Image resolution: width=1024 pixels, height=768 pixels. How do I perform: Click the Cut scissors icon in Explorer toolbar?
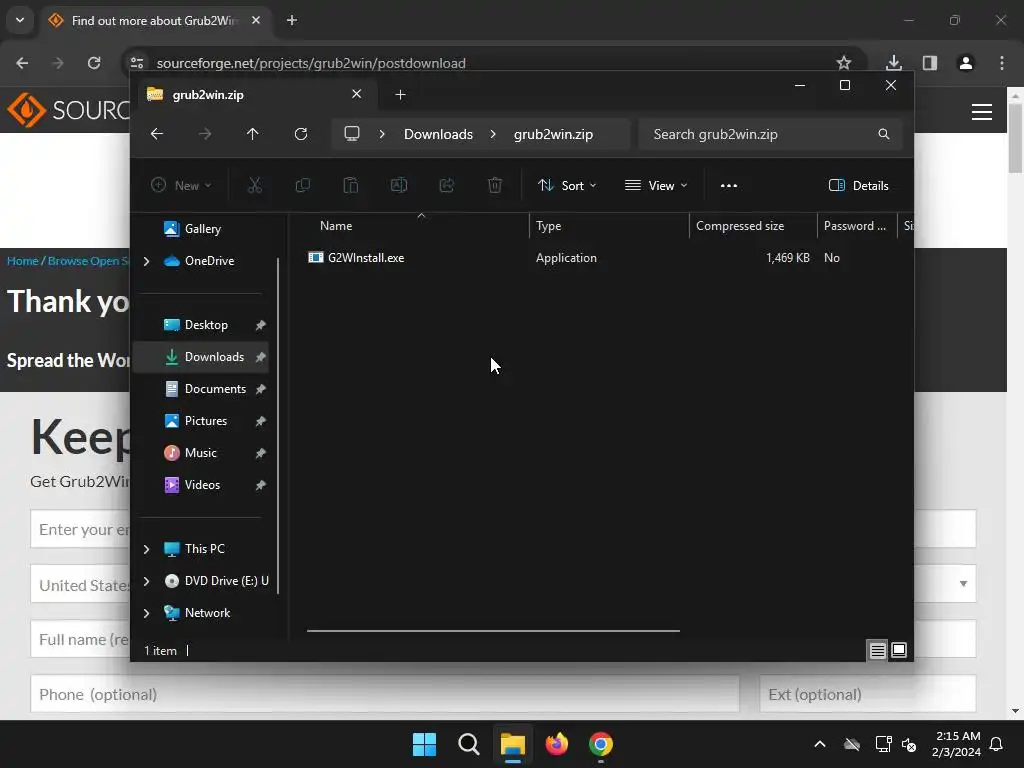[x=255, y=185]
